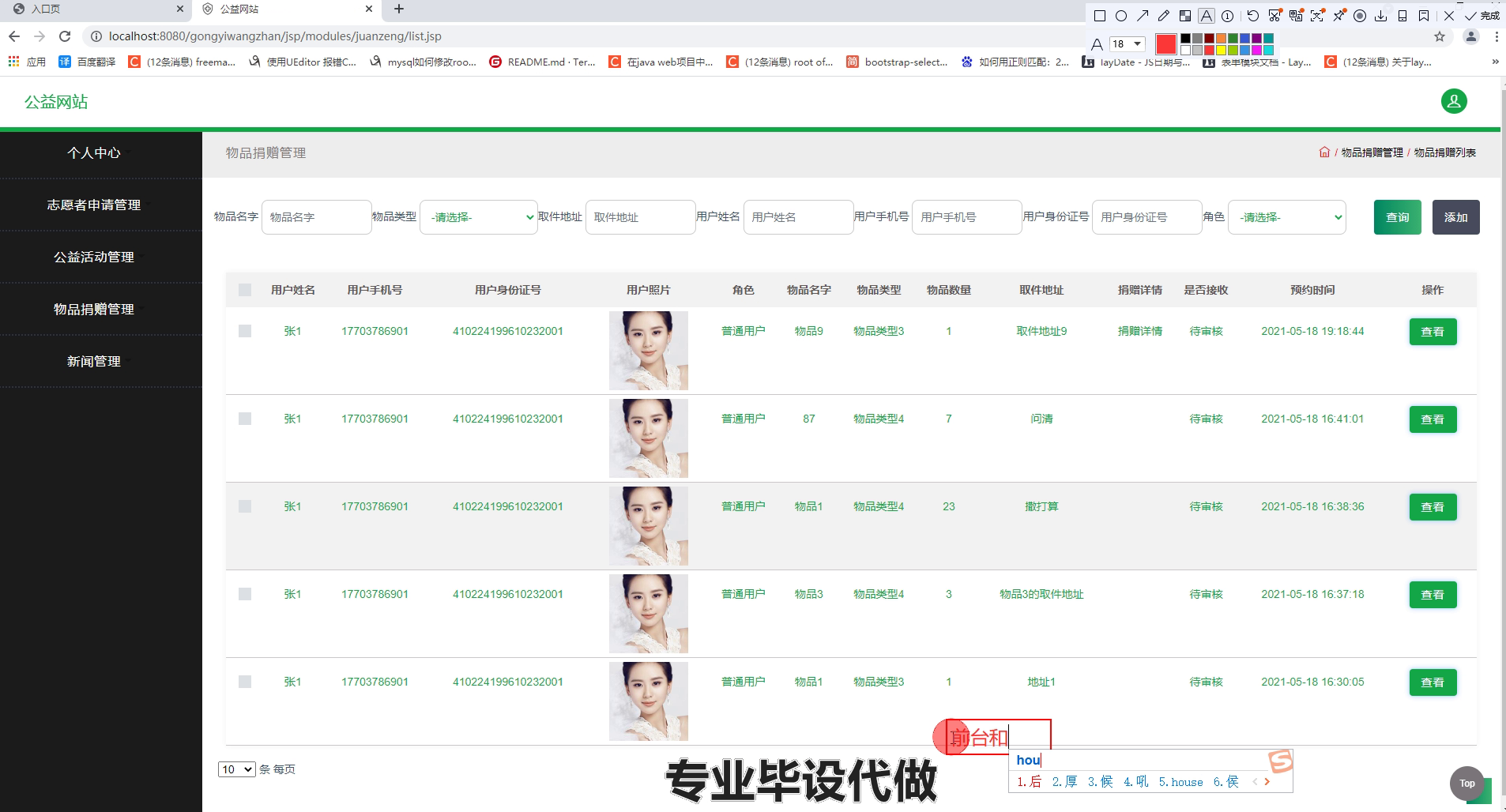Viewport: 1506px width, 812px height.
Task: Open the rows-per-page dropdown showing 10
Action: click(237, 769)
